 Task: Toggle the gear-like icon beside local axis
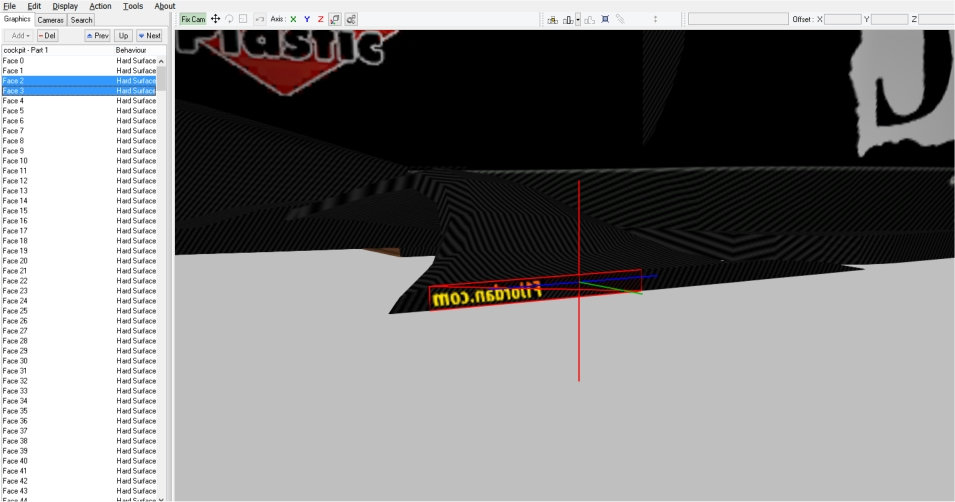[351, 19]
